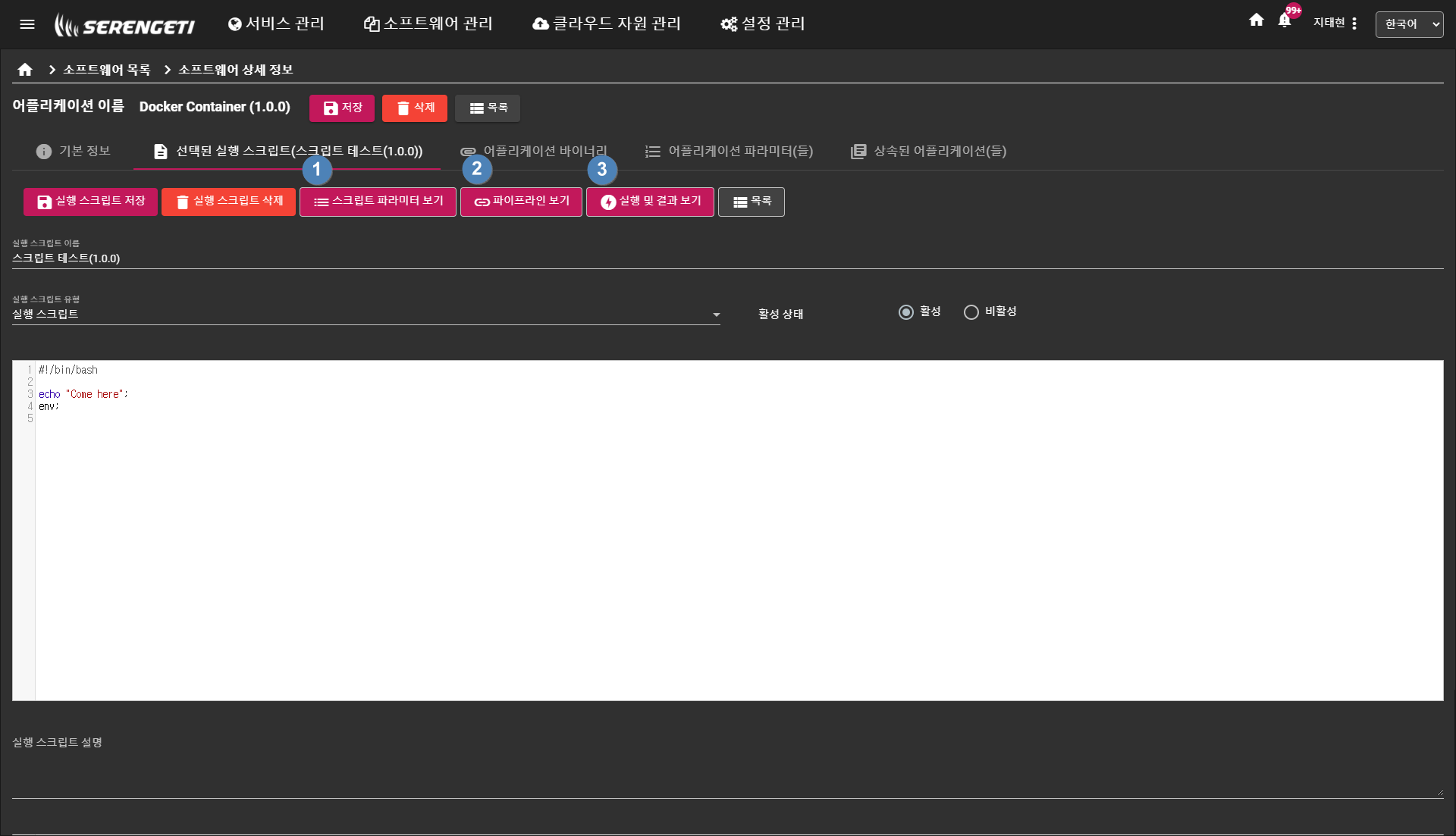This screenshot has height=836, width=1456.
Task: Click the 목록 button beside 삭제
Action: (488, 108)
